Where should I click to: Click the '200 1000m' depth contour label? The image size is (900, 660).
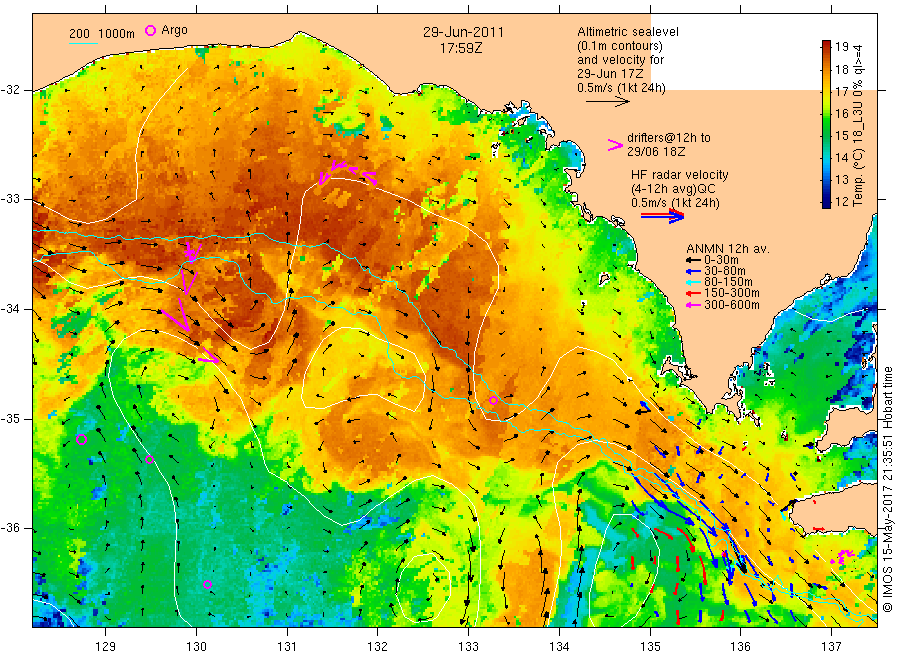pyautogui.click(x=102, y=34)
